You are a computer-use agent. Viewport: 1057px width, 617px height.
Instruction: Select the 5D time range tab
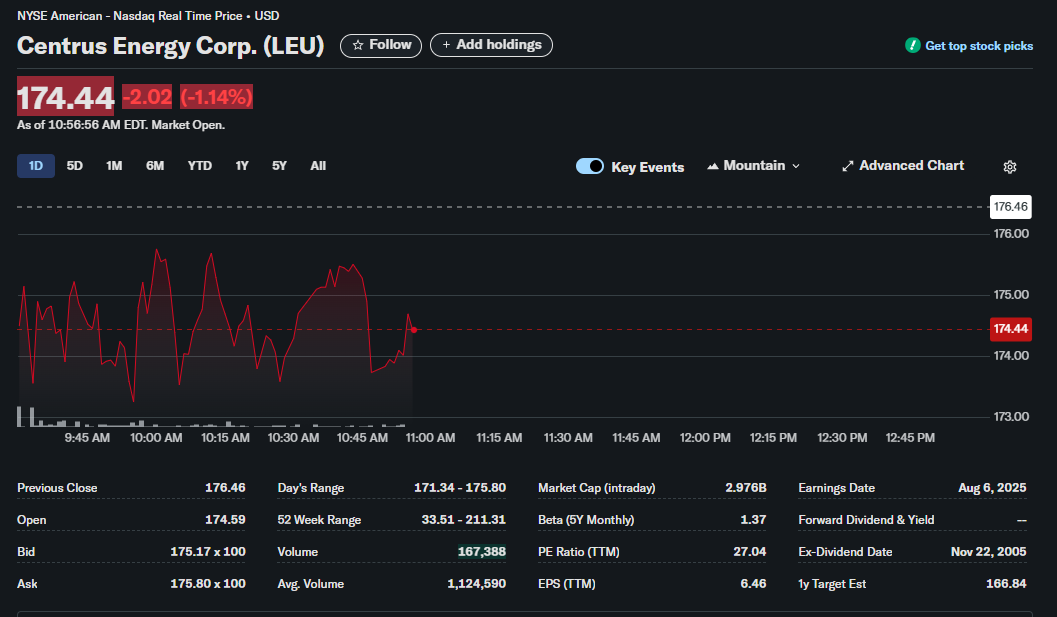(x=74, y=166)
